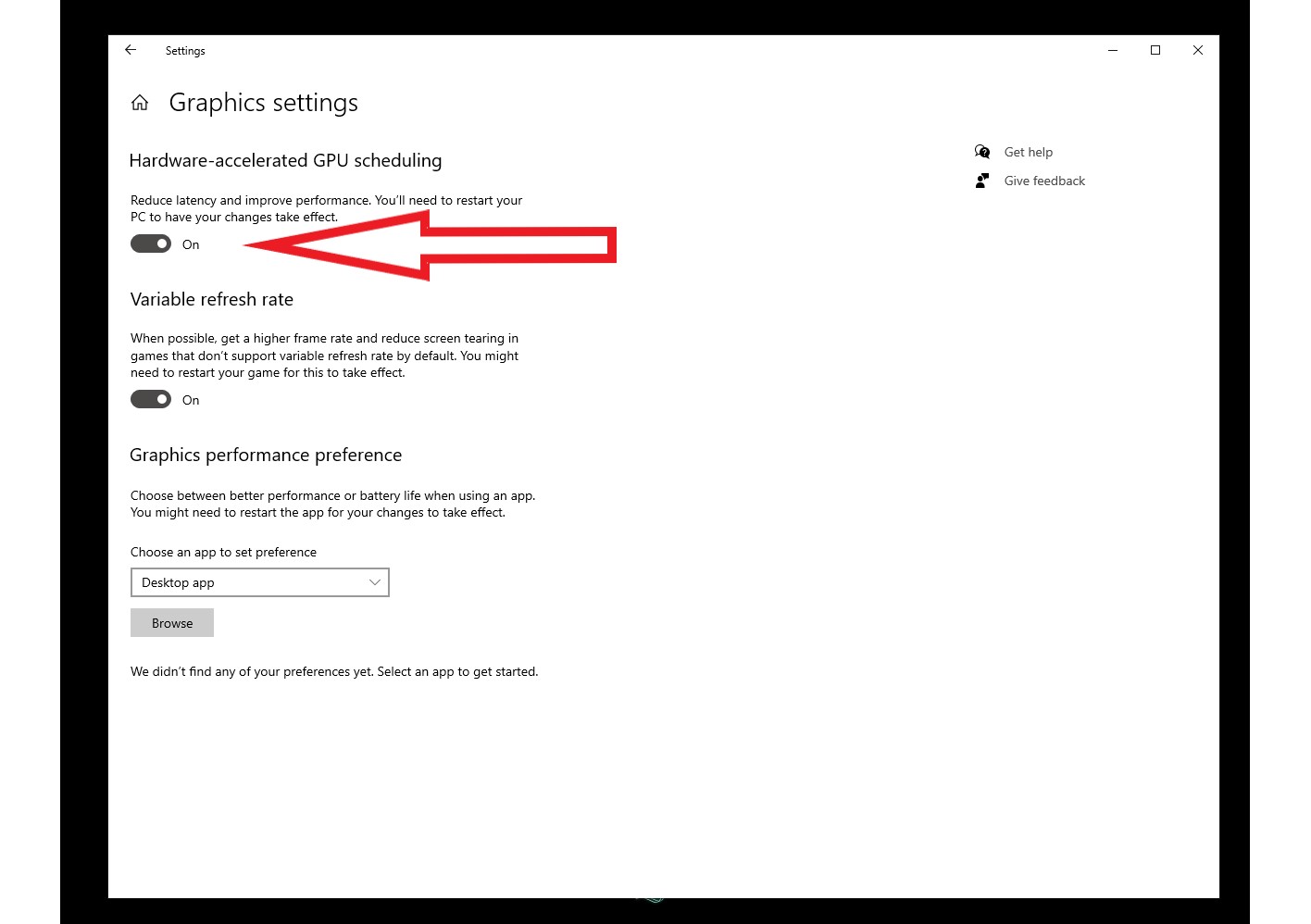Go to Settings home via house icon
1311x924 pixels.
coord(140,103)
